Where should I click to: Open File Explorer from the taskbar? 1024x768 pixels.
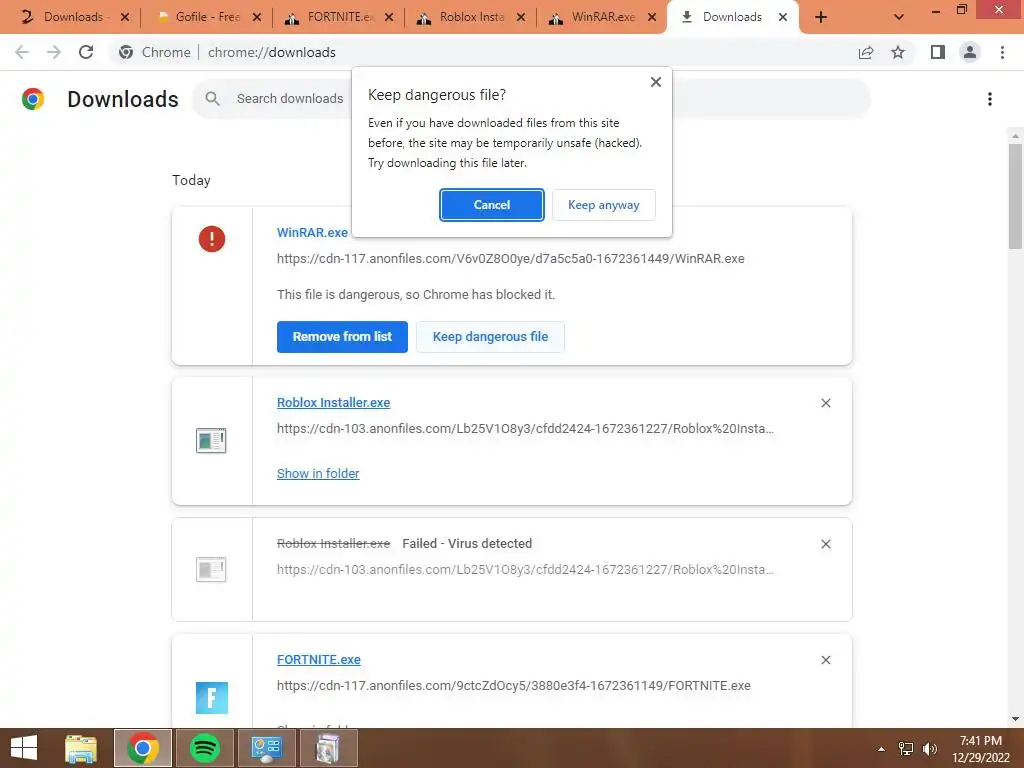coord(81,748)
